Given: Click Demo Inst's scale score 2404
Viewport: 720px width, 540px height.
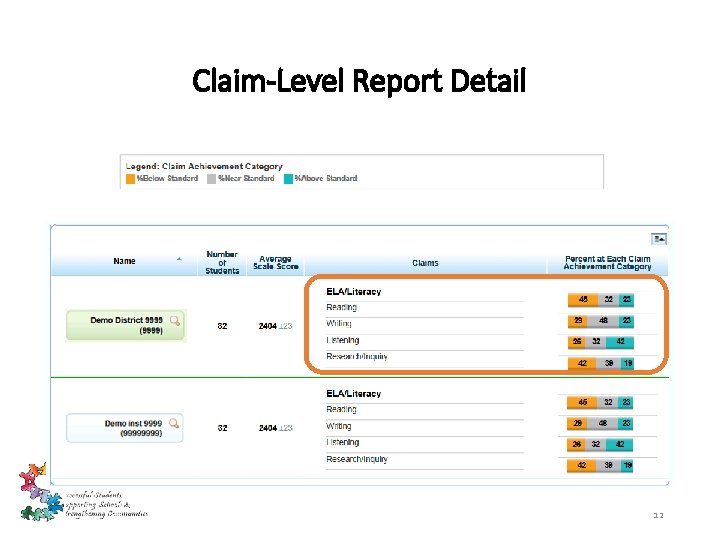Looking at the screenshot, I should pyautogui.click(x=268, y=428).
